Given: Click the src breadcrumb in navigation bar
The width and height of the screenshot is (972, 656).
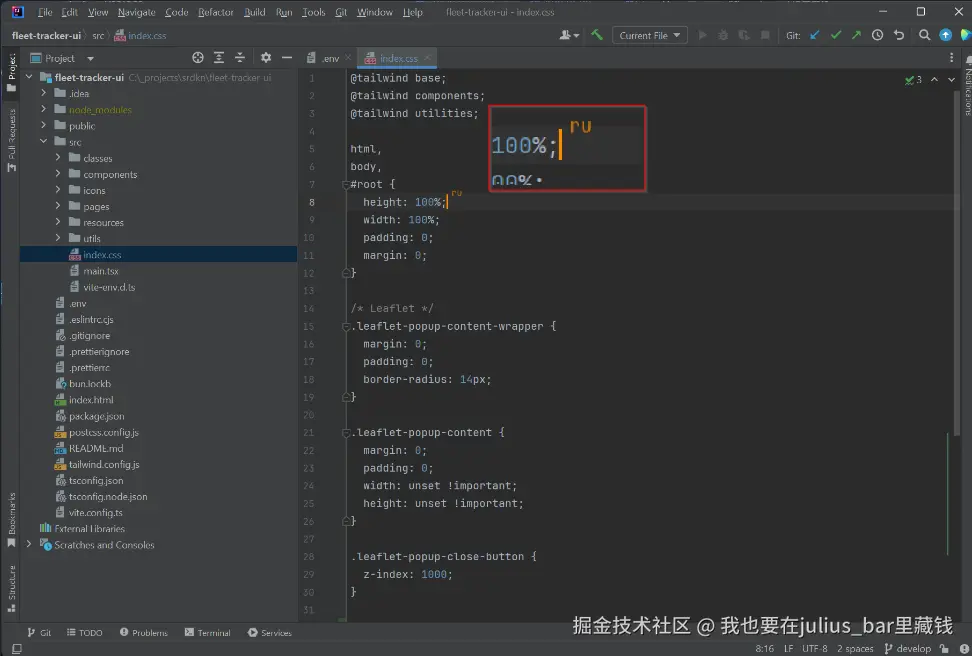Looking at the screenshot, I should pos(98,35).
